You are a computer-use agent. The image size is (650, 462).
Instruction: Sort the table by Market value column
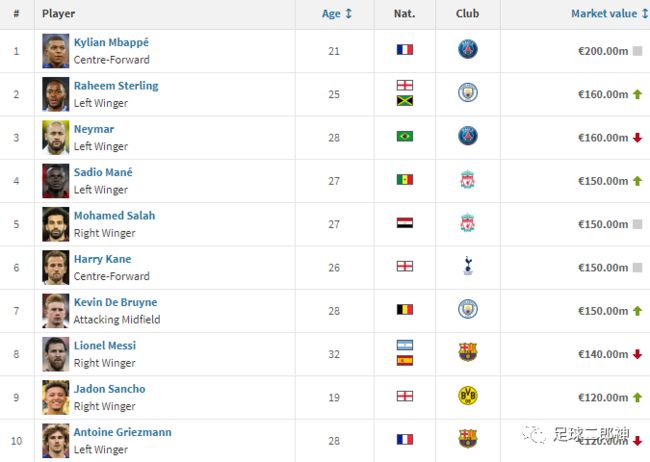(609, 13)
